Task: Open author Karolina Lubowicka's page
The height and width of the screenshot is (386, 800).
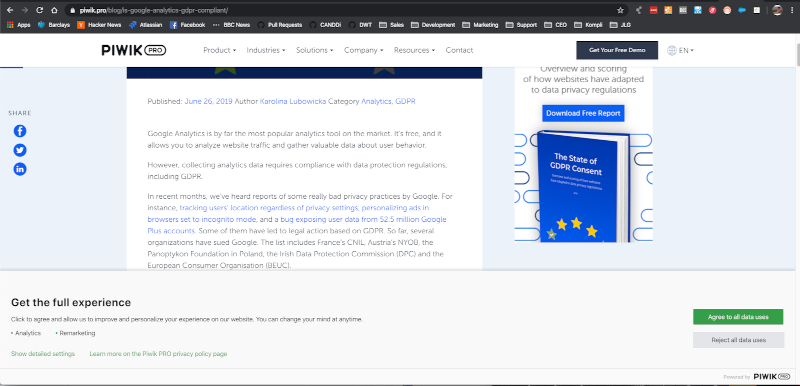Action: [x=293, y=101]
